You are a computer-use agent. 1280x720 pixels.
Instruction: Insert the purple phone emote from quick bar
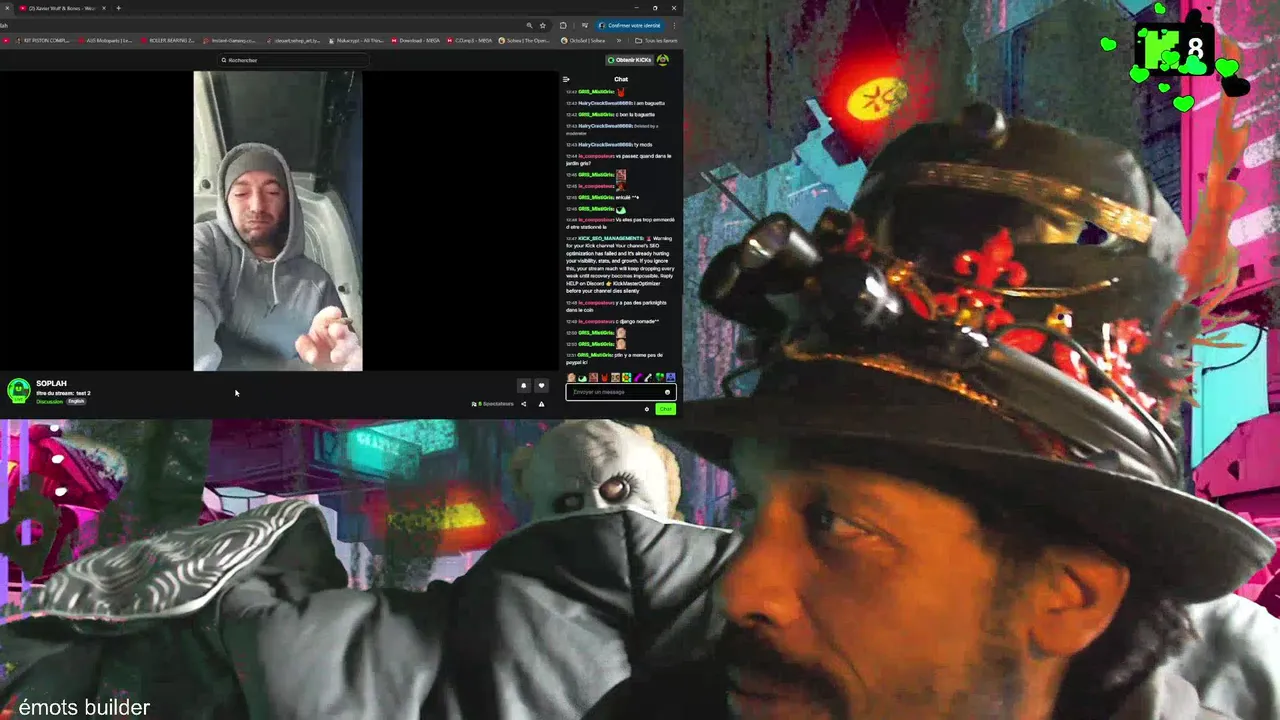[x=639, y=377]
